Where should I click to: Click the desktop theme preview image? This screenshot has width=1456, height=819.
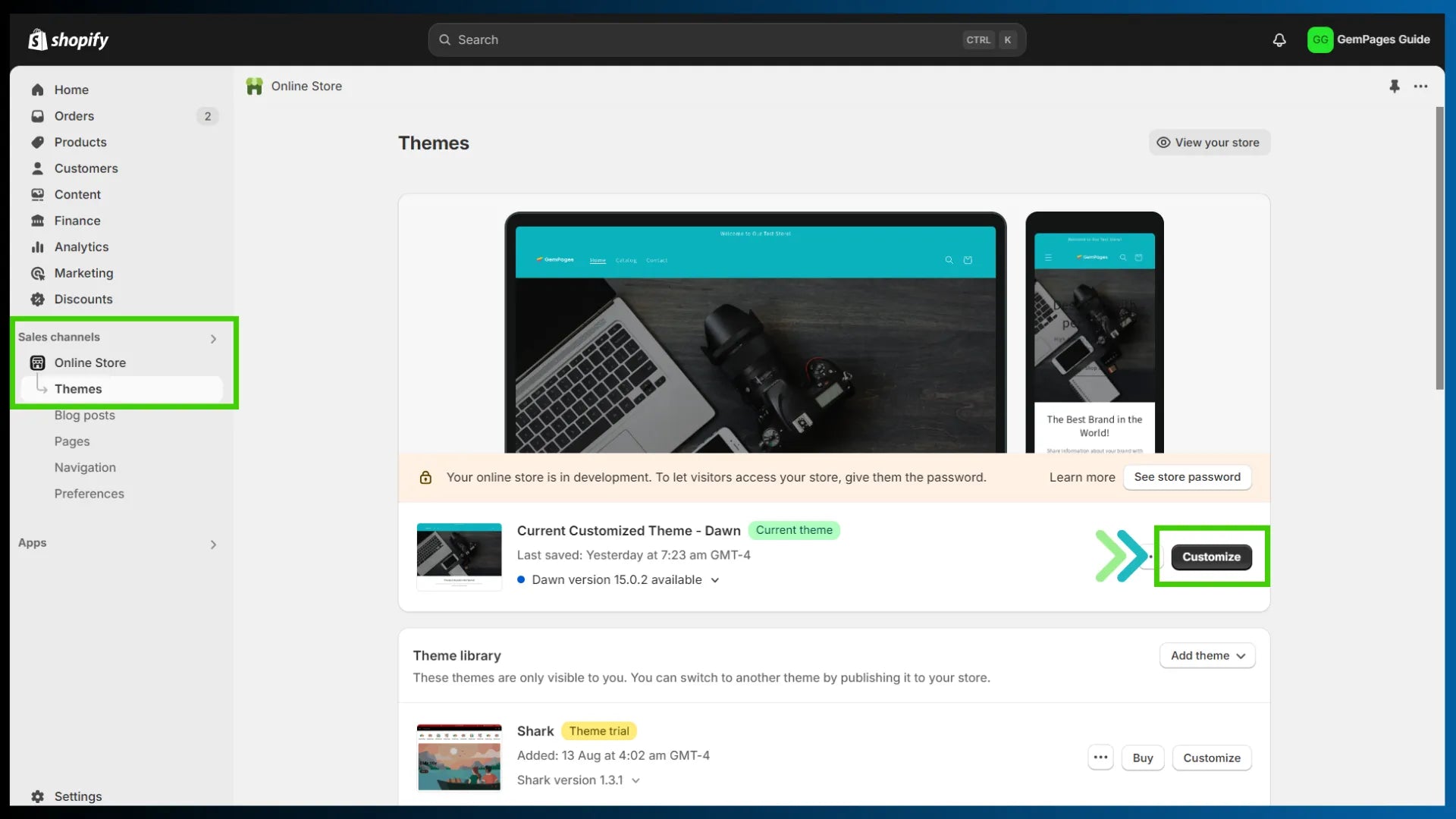755,333
